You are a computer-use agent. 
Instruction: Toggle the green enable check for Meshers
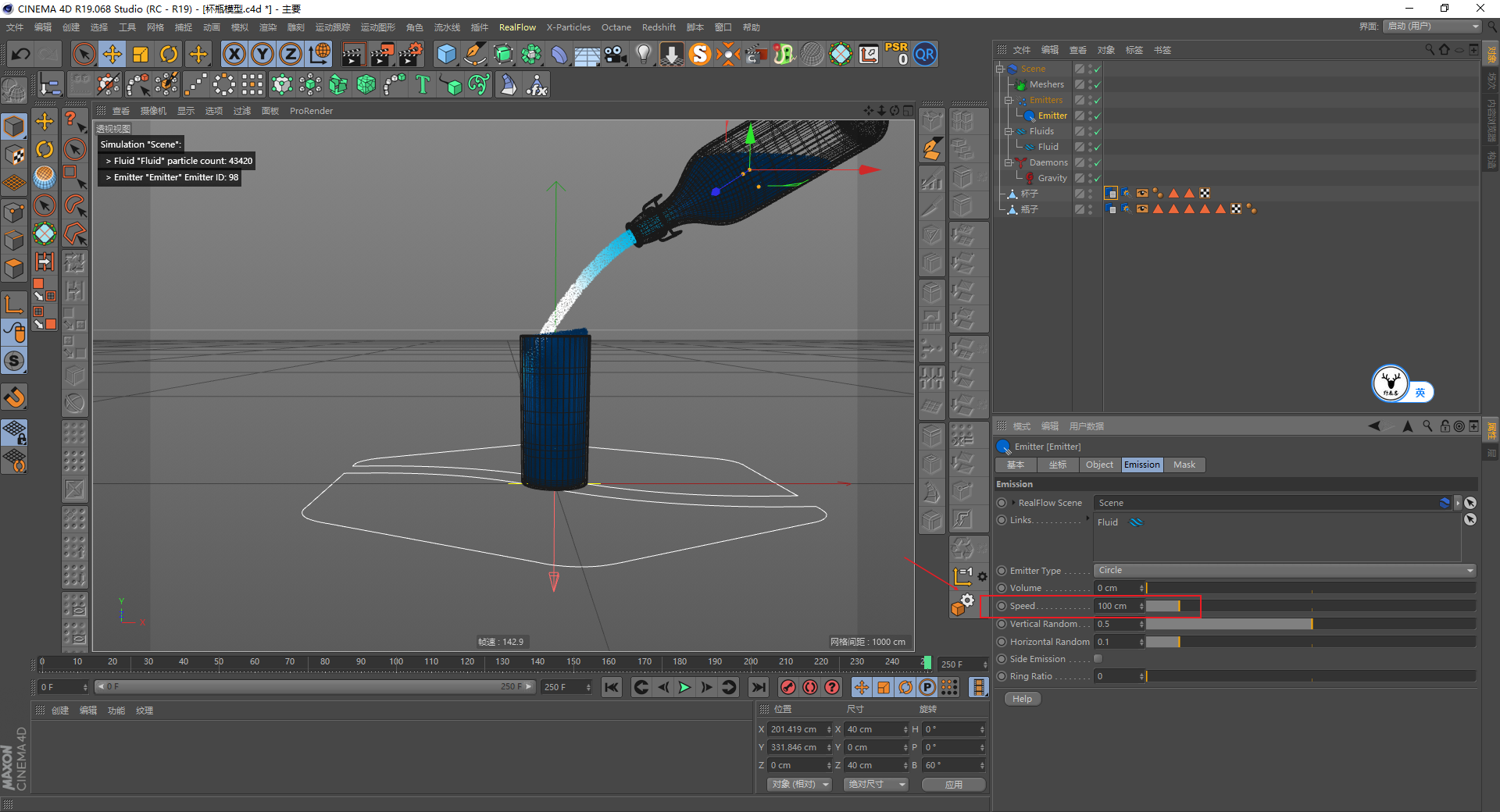pyautogui.click(x=1097, y=85)
